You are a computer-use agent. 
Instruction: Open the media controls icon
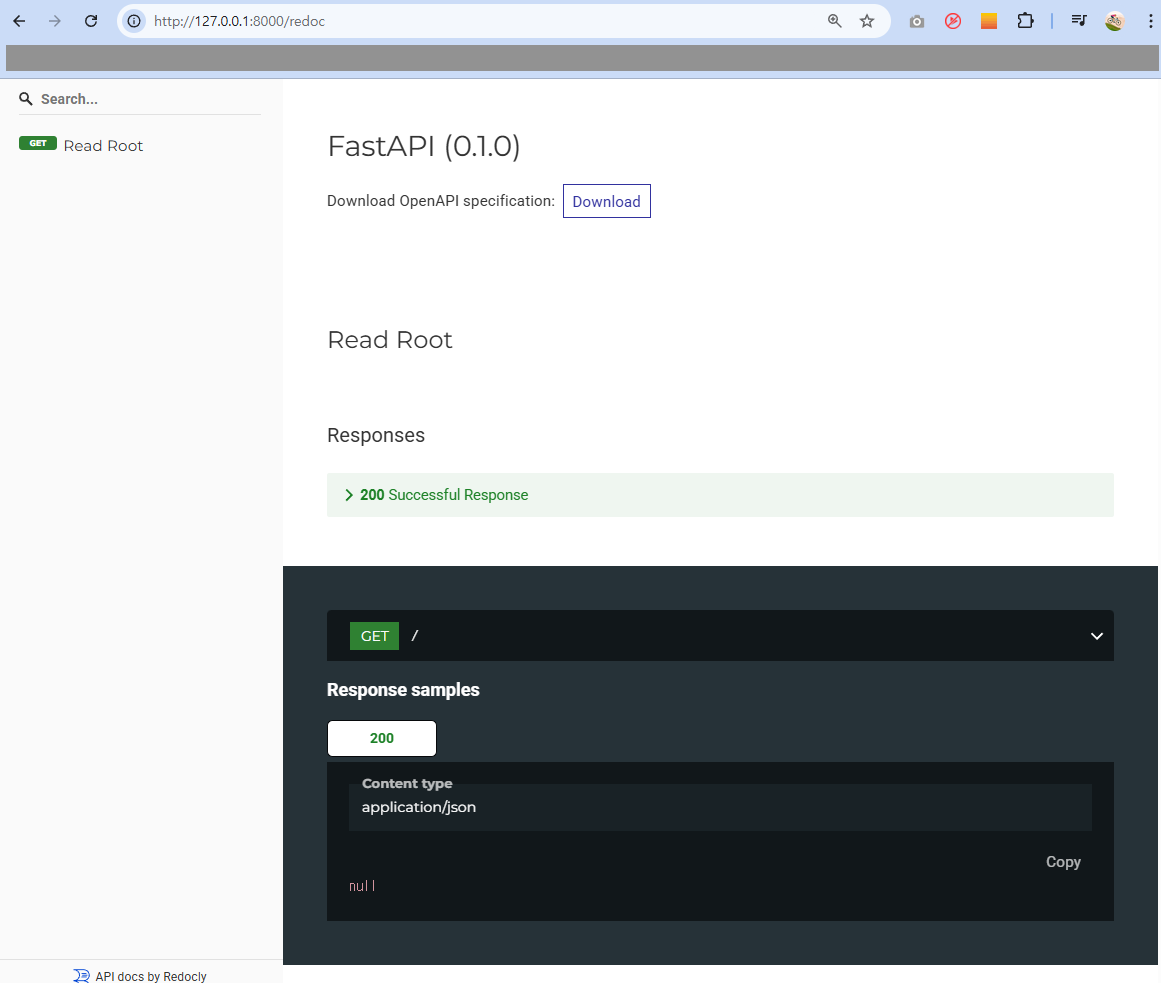pos(1079,21)
